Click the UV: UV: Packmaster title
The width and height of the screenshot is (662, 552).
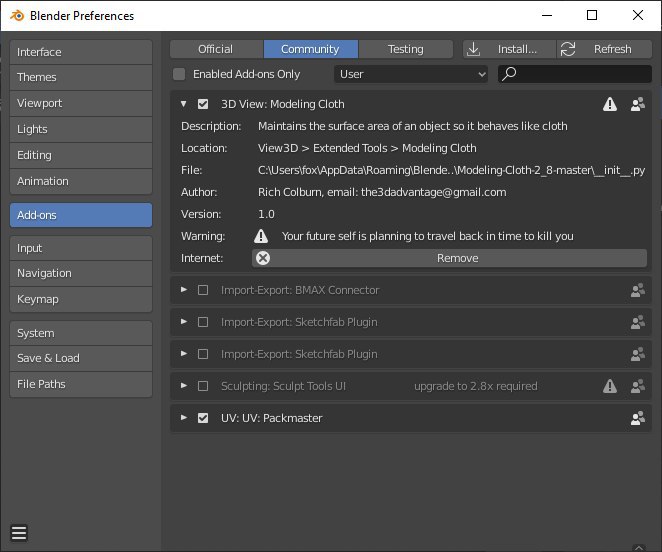point(271,418)
